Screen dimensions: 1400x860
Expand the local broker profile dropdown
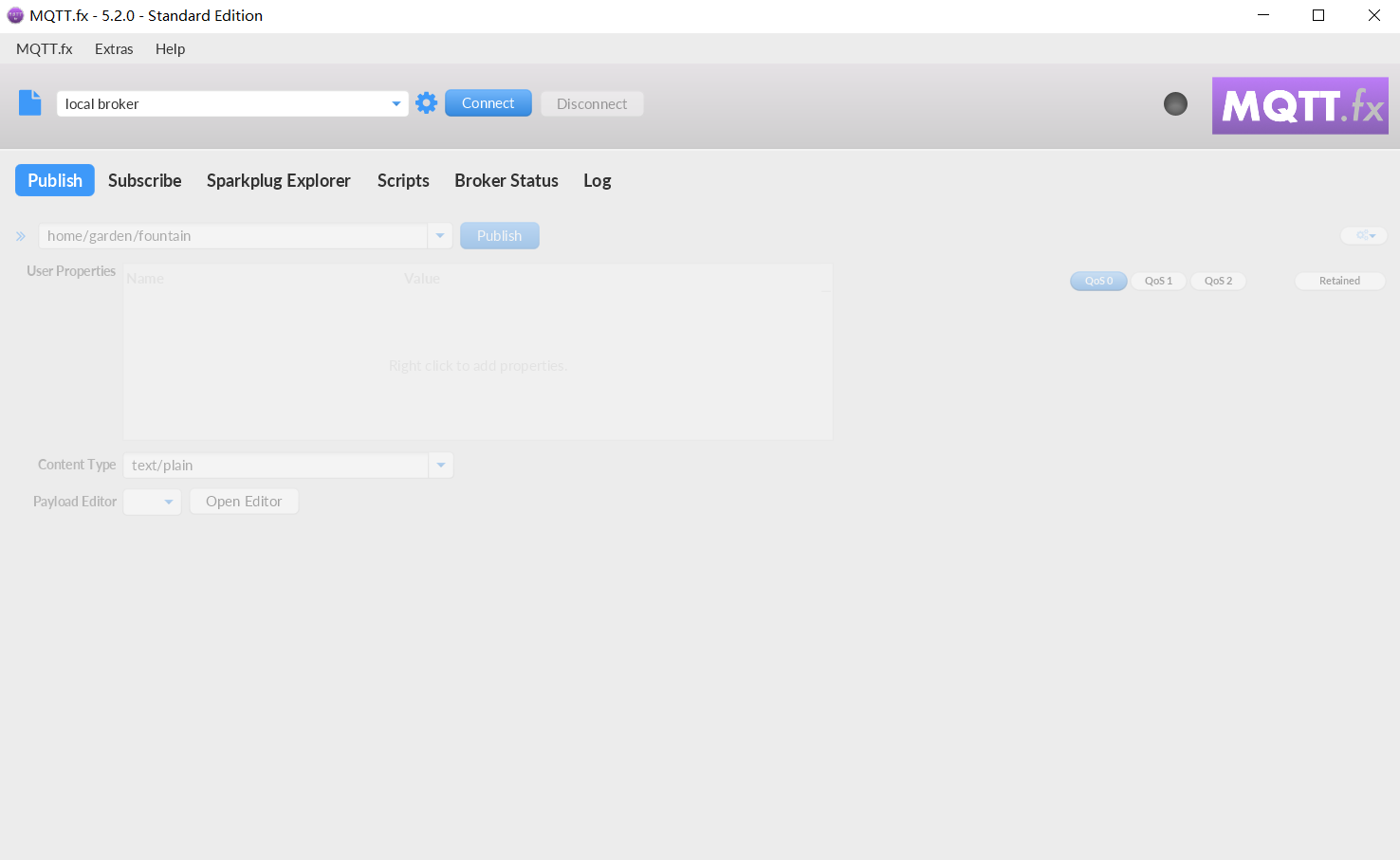point(396,104)
